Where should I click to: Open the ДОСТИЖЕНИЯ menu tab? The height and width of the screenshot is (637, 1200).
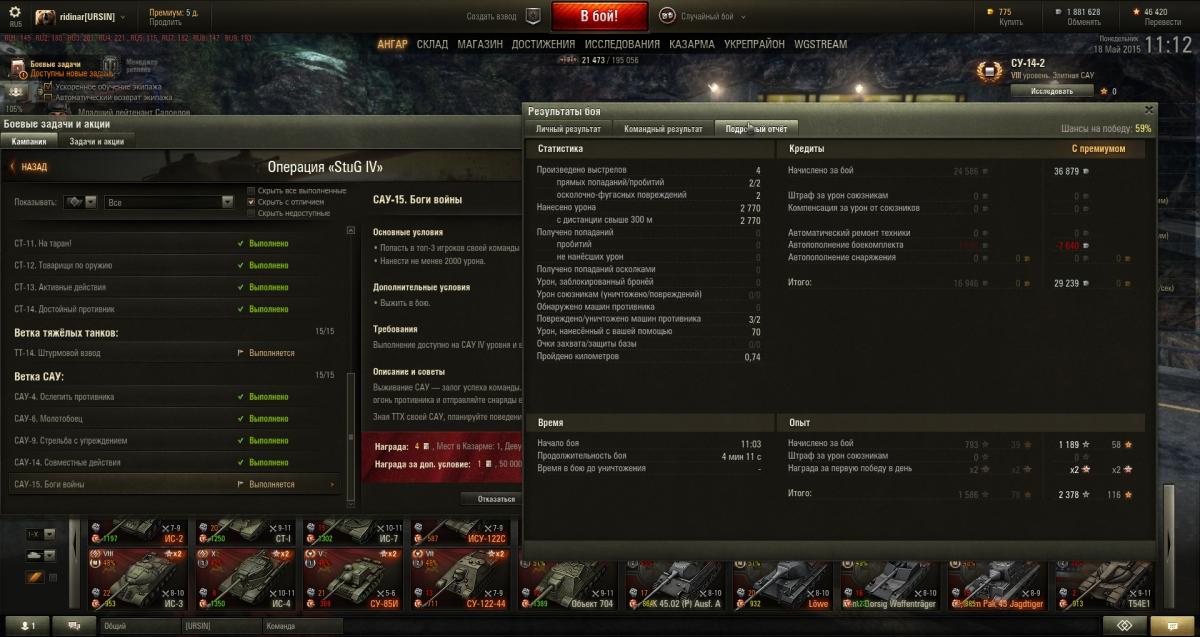tap(543, 44)
